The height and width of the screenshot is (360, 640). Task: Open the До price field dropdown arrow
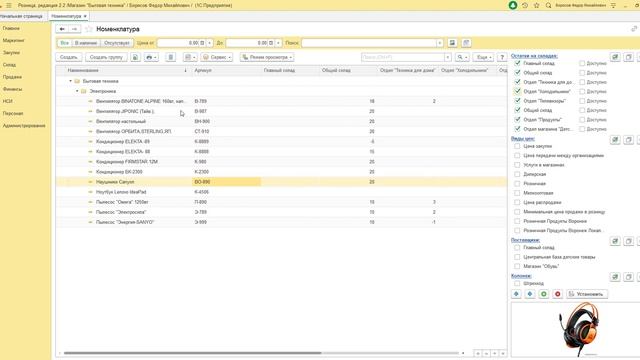[x=278, y=43]
